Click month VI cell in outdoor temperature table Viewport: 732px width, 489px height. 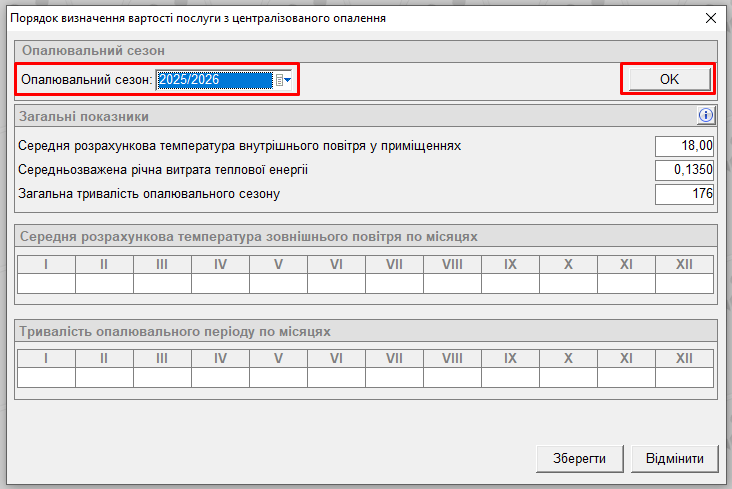click(336, 283)
